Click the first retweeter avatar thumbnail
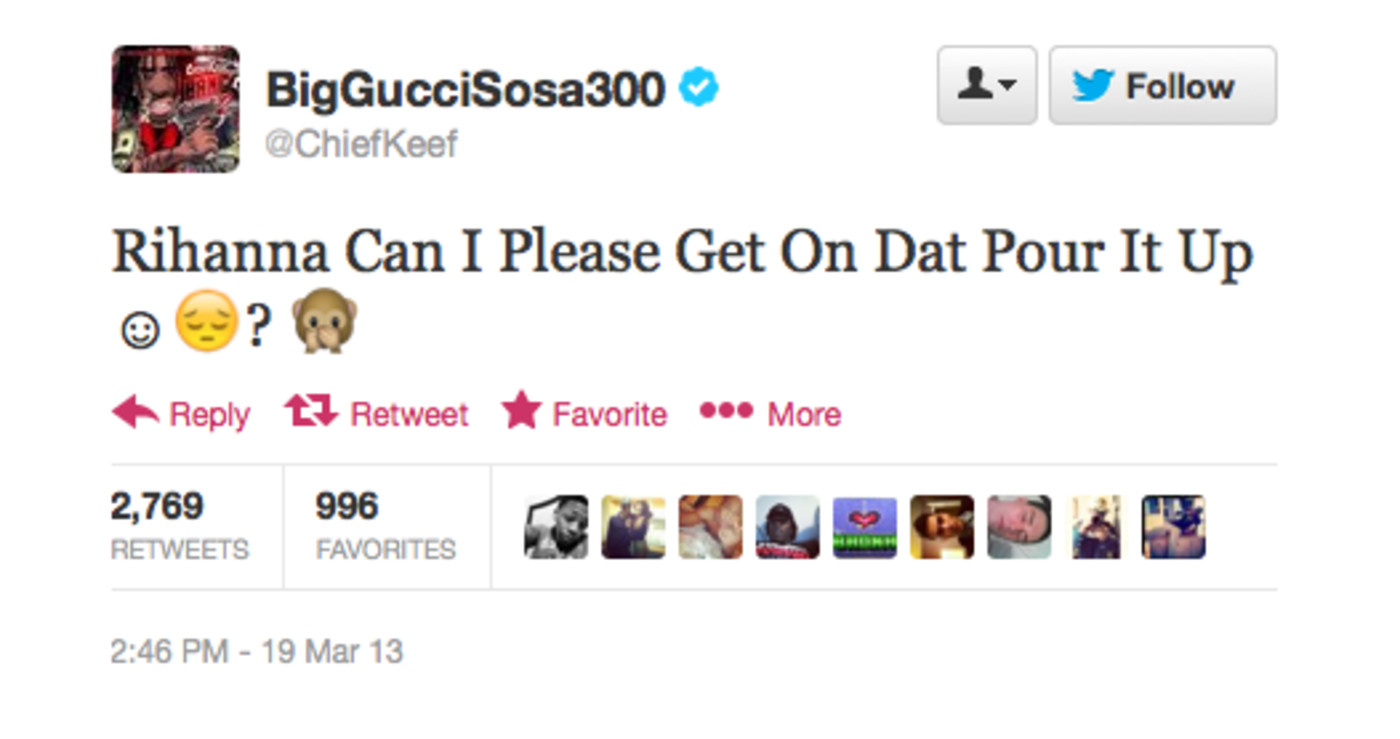Viewport: 1400px width, 739px height. 556,527
